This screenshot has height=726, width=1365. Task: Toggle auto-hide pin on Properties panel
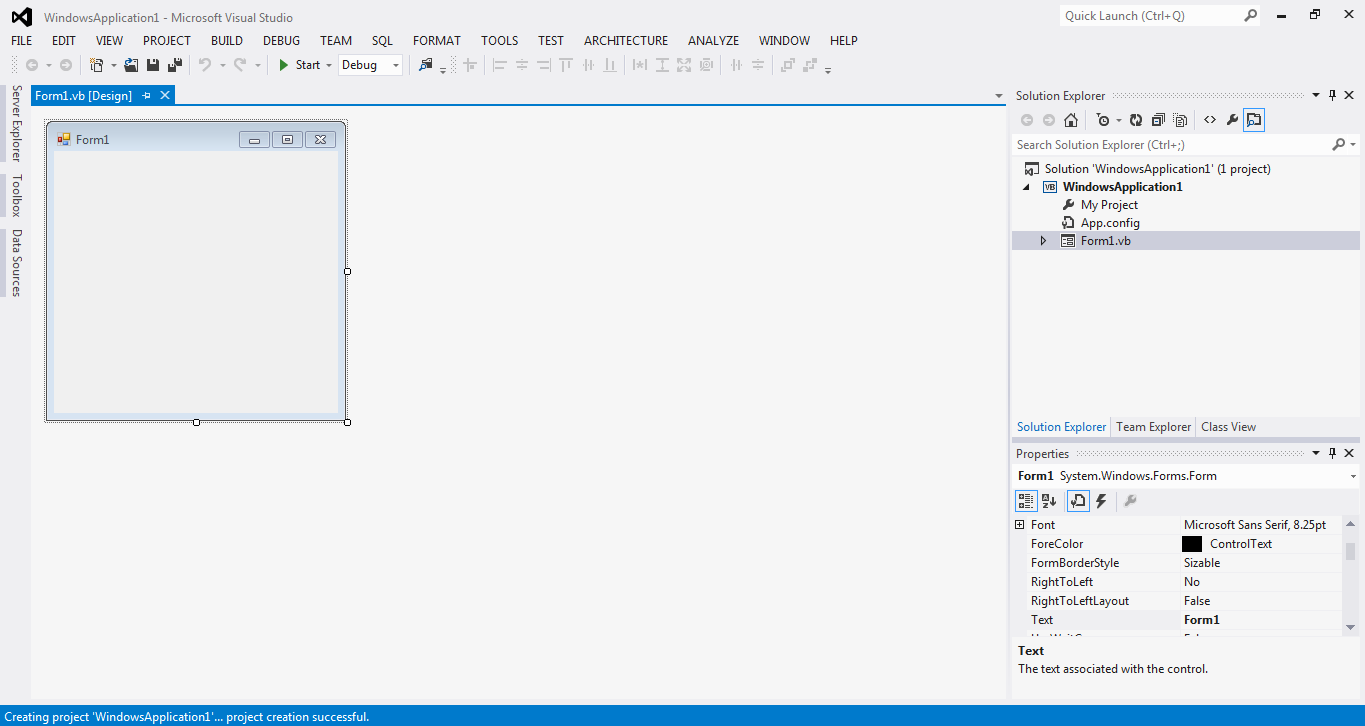[1332, 453]
